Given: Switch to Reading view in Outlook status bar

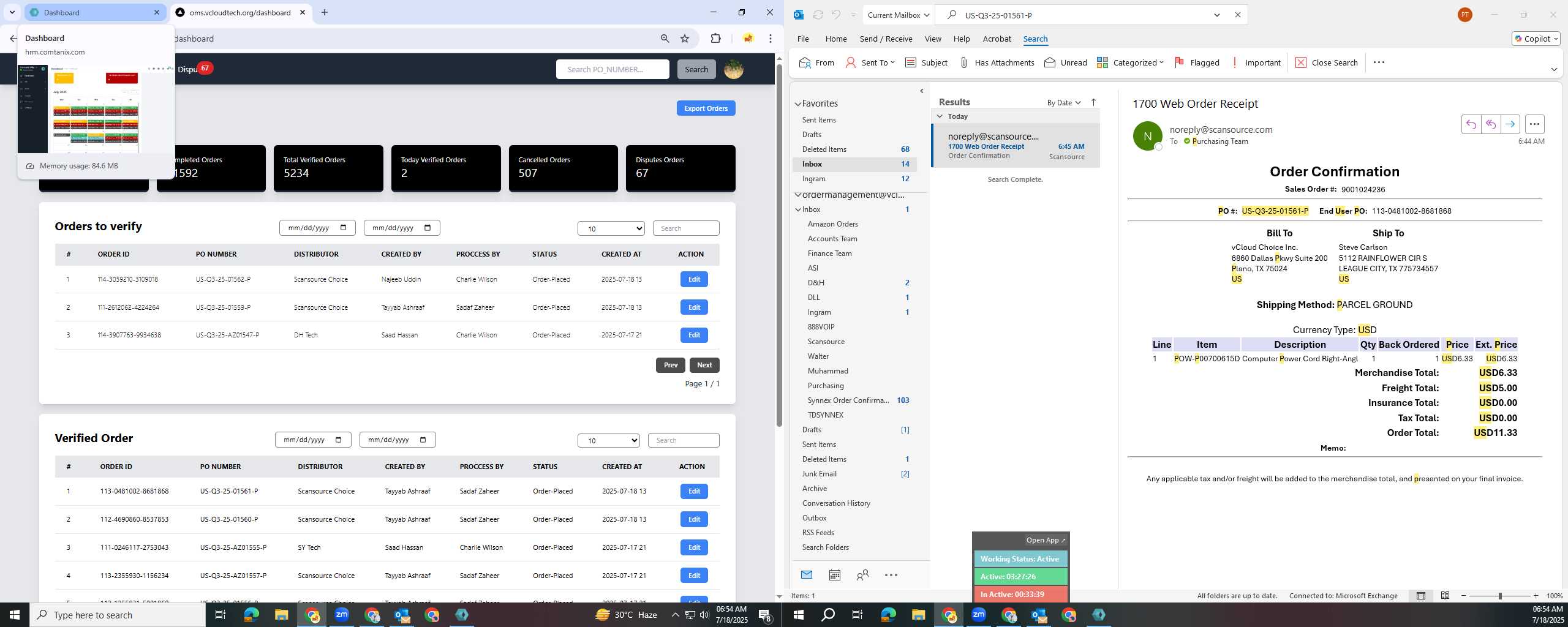Looking at the screenshot, I should 1445,596.
